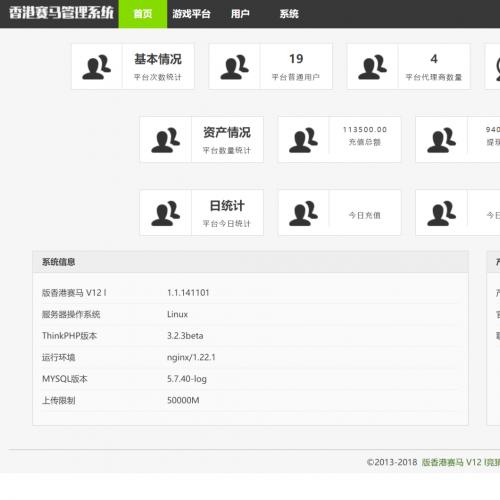
Task: Click the 4 agent count value
Action: [x=434, y=59]
